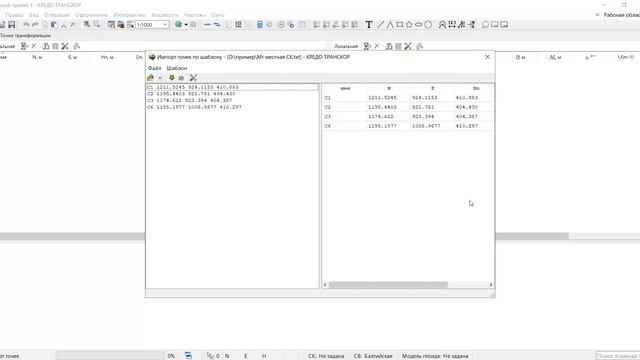Screen dimensions: 640x360
Task: Click table cell 404.430 in C2 row
Action: coord(473,107)
